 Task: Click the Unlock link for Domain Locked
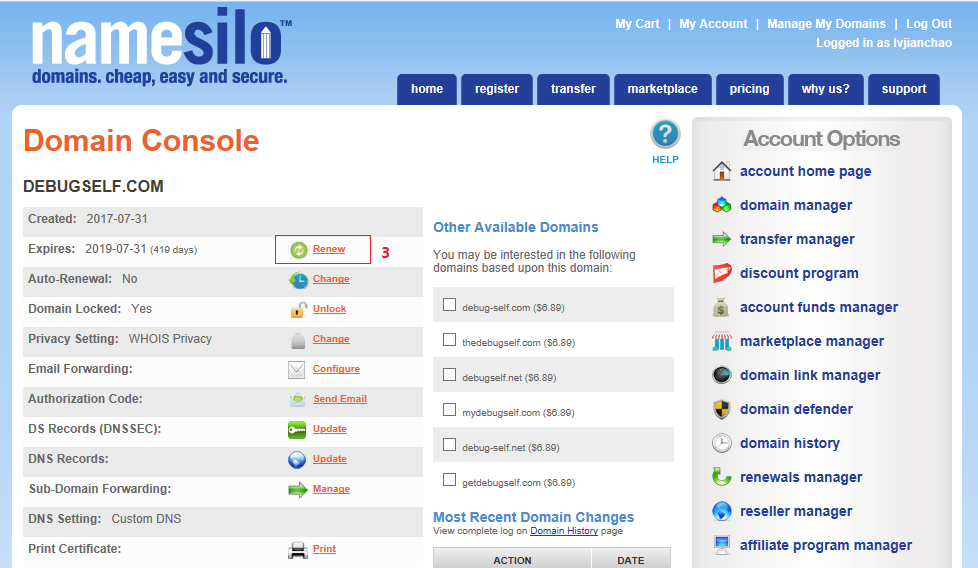point(329,309)
